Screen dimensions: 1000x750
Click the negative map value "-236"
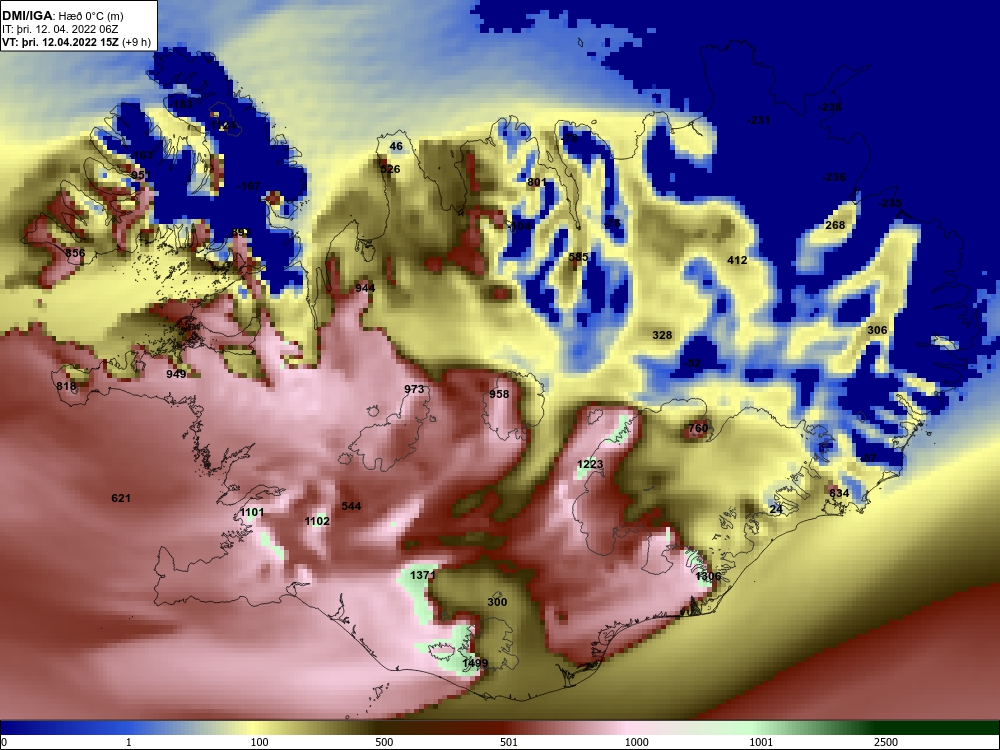tap(834, 177)
